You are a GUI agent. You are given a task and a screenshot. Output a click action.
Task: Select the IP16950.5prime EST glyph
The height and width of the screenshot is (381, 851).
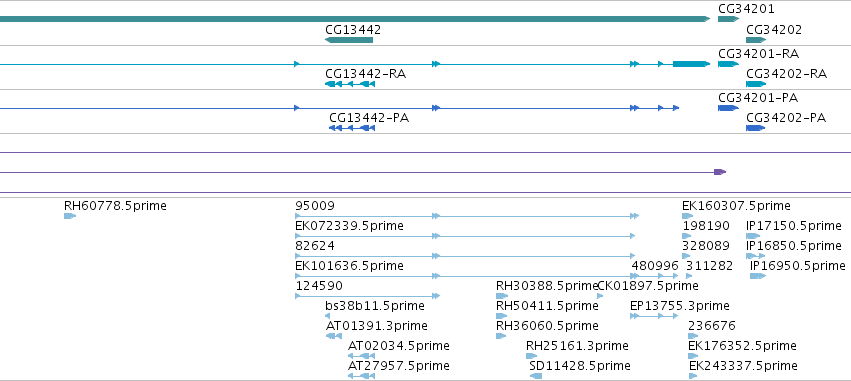pyautogui.click(x=758, y=276)
